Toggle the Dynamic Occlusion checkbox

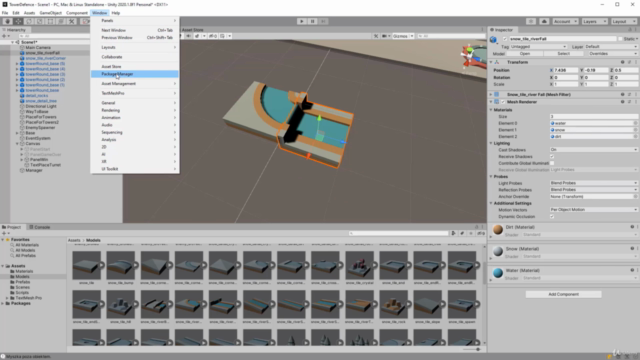pyautogui.click(x=552, y=216)
